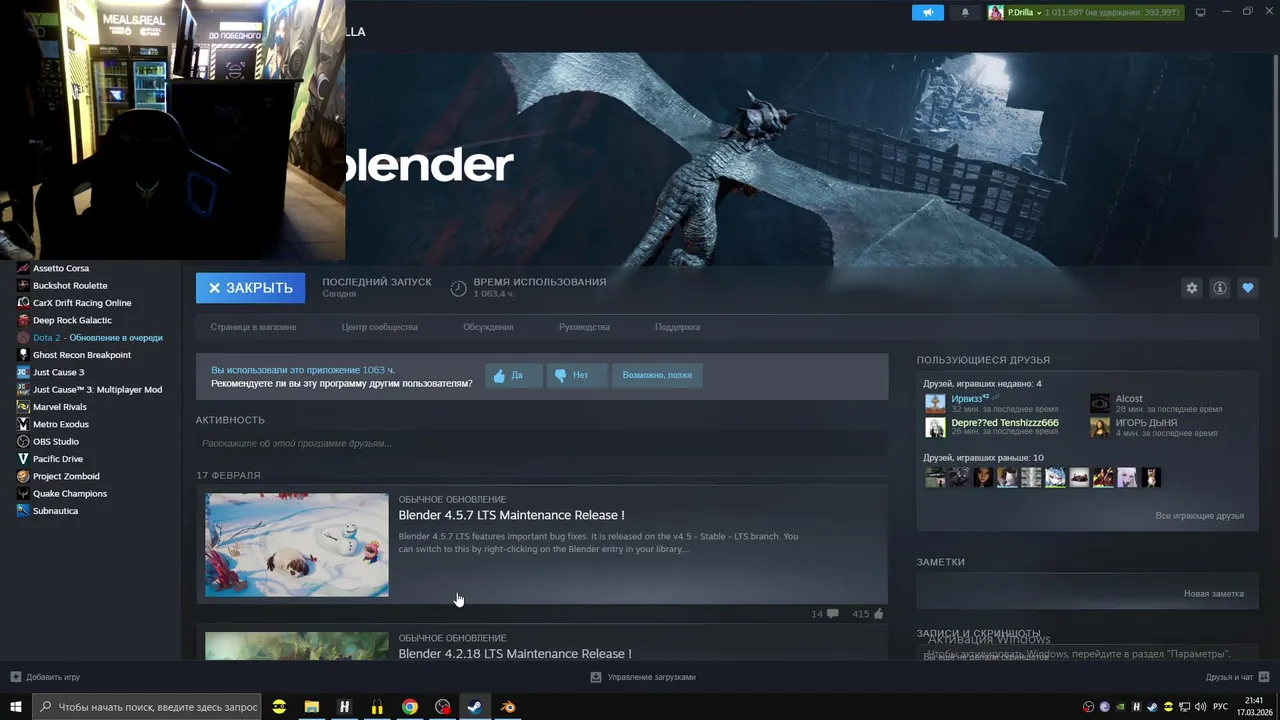
Task: Click the activity input field
Action: coord(542,443)
